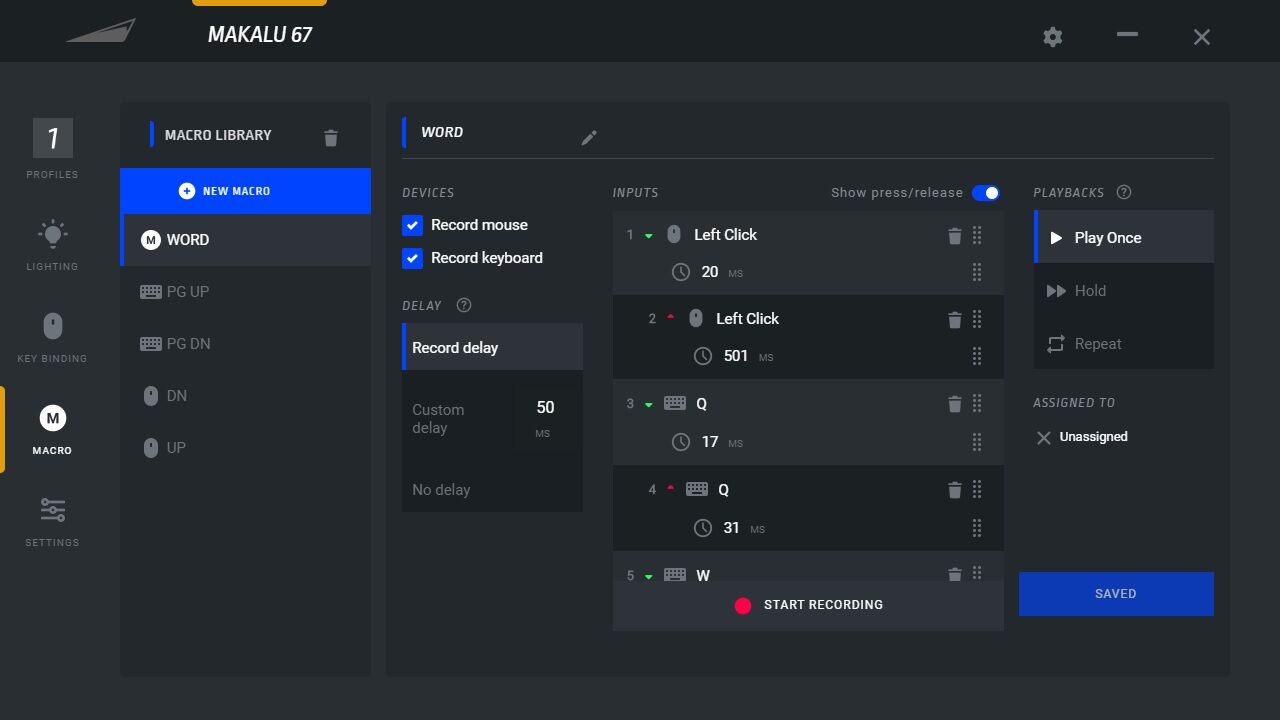Edit the 20 ms delay value
The height and width of the screenshot is (720, 1280).
click(710, 272)
